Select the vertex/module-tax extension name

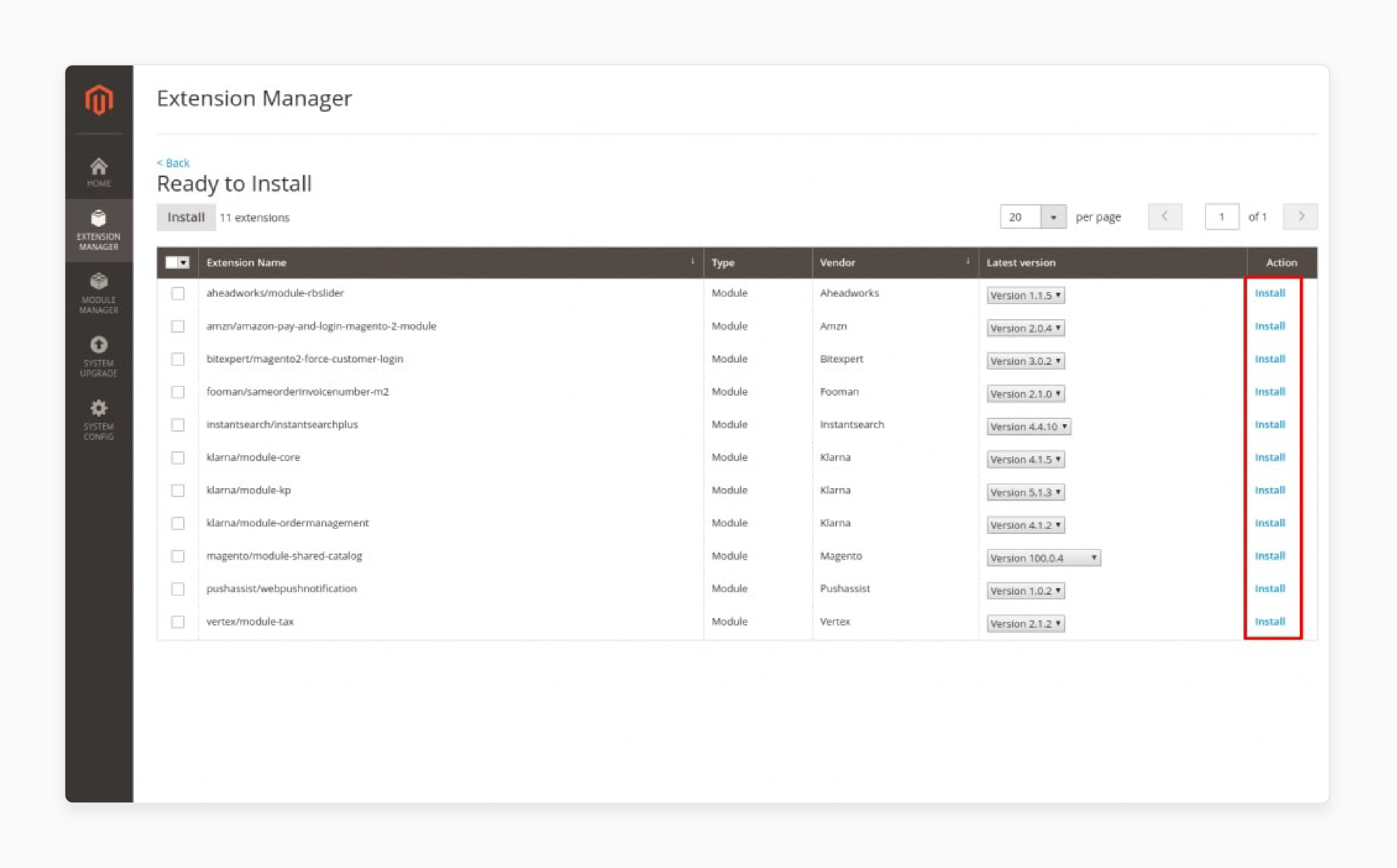249,621
